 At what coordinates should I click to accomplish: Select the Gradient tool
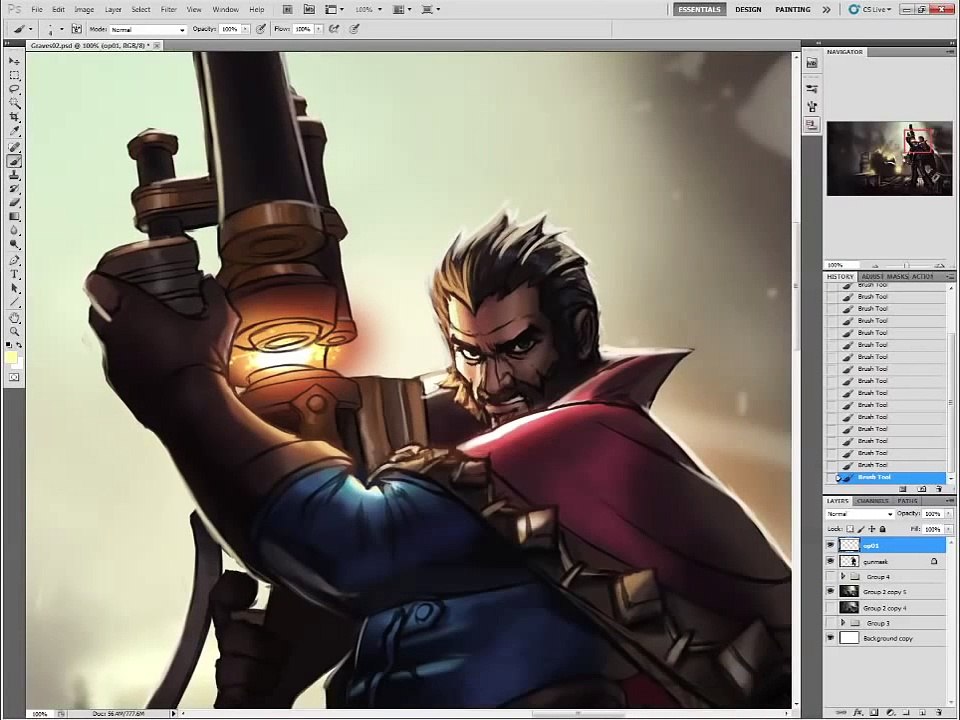14,217
